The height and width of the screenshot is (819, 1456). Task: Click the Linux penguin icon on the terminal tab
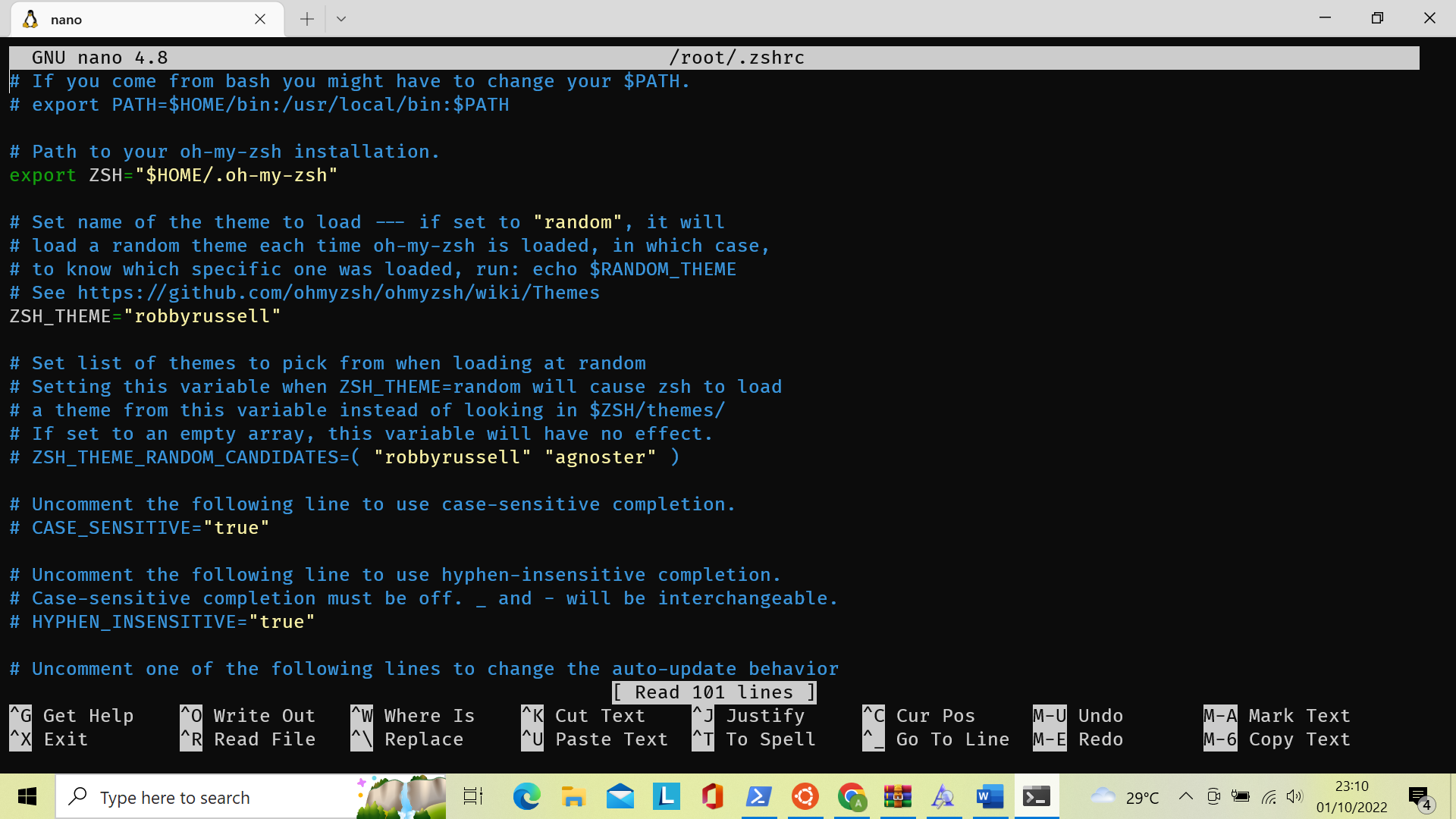30,19
